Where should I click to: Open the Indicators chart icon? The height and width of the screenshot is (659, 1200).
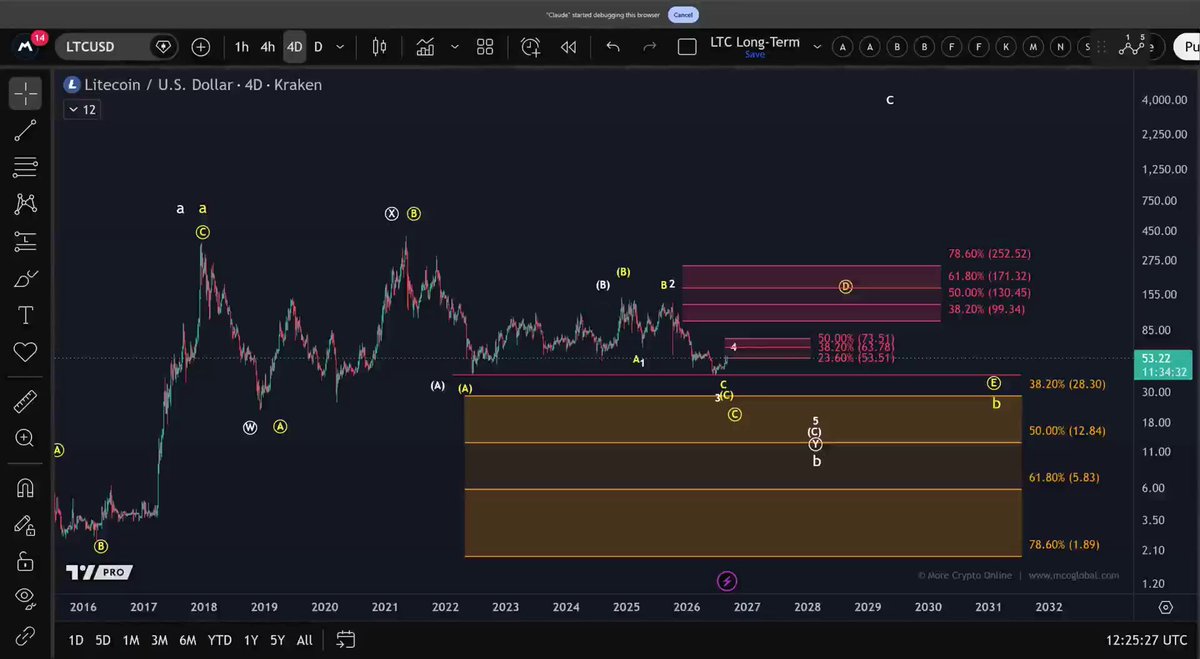[x=426, y=47]
